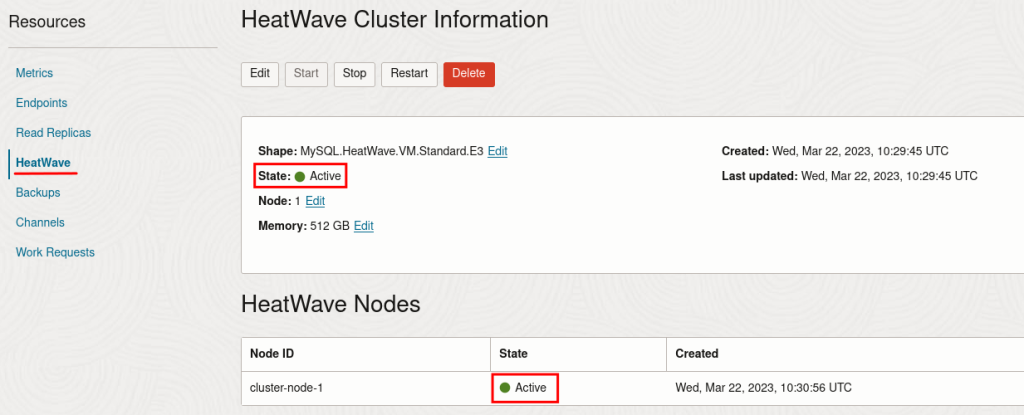
Task: Open the Channels resource link
Action: click(x=40, y=222)
